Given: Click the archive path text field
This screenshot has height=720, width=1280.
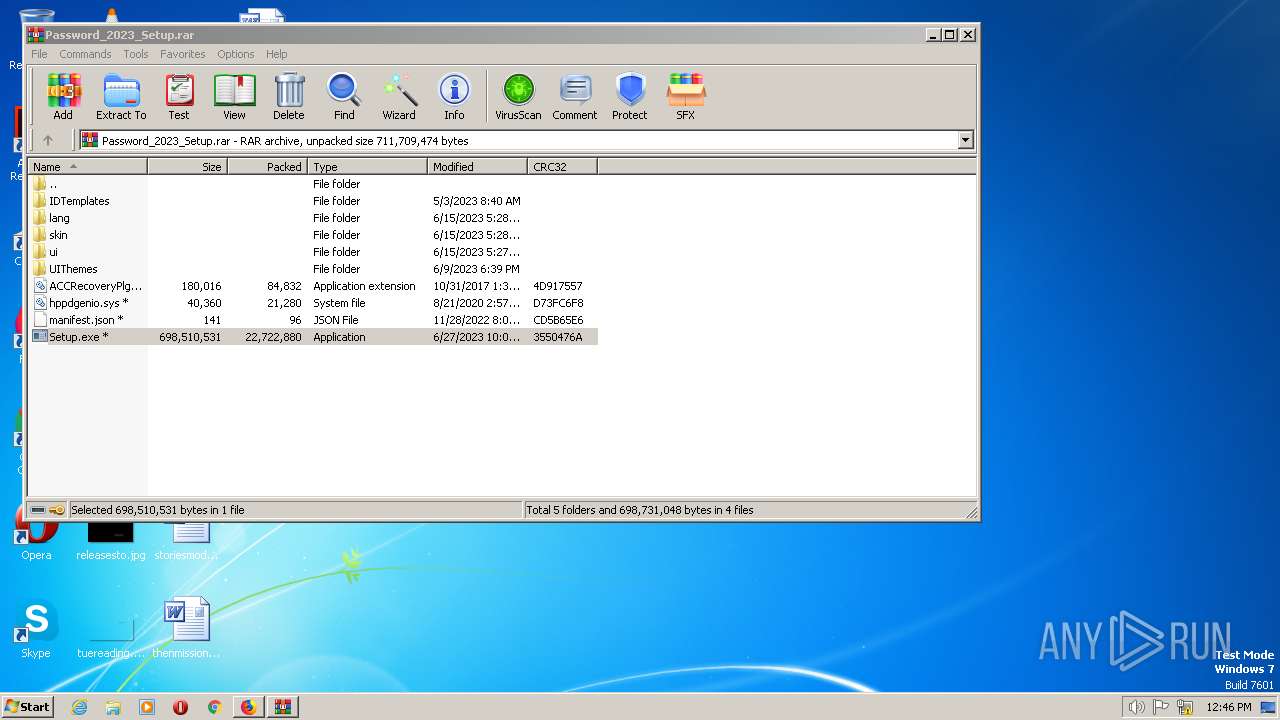Looking at the screenshot, I should point(518,141).
